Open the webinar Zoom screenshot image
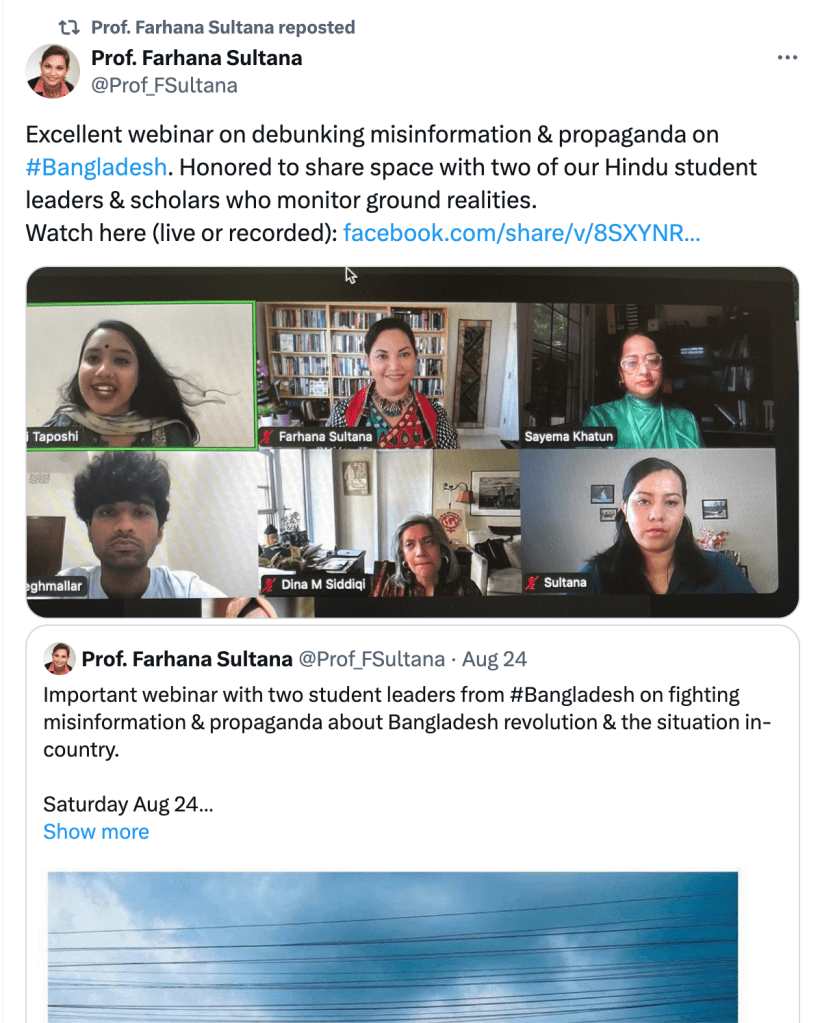The width and height of the screenshot is (820, 1023). click(412, 442)
